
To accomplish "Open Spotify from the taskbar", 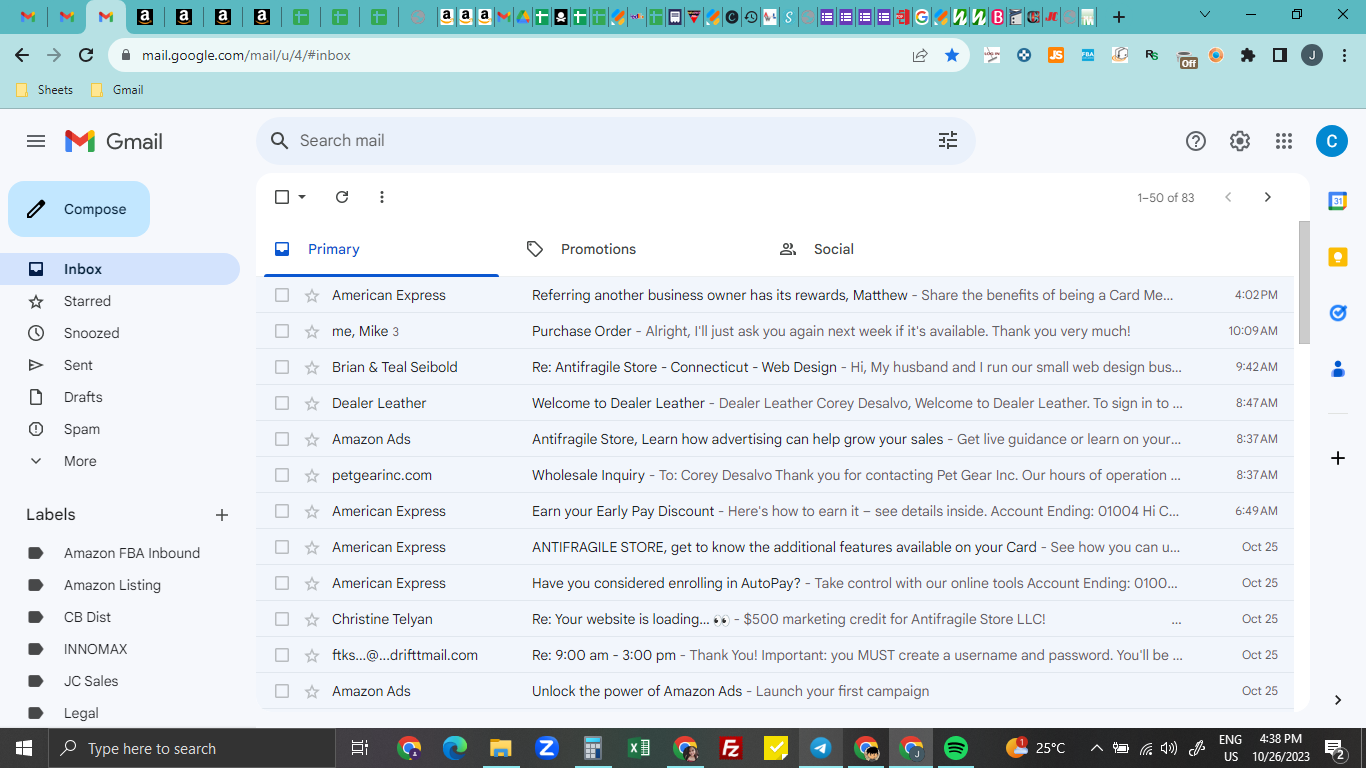I will click(956, 748).
